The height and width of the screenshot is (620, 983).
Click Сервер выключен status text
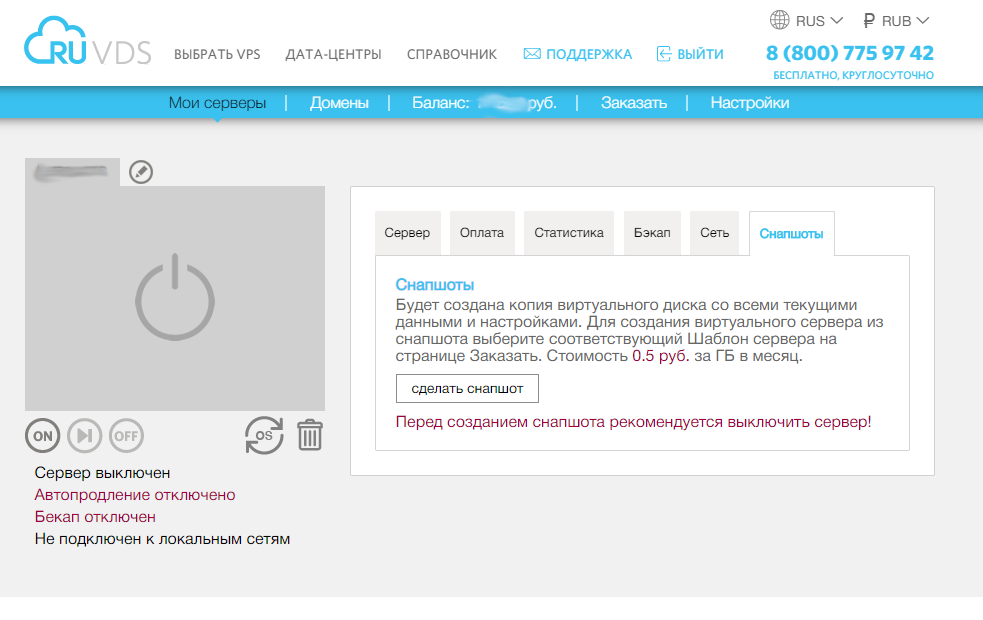102,473
